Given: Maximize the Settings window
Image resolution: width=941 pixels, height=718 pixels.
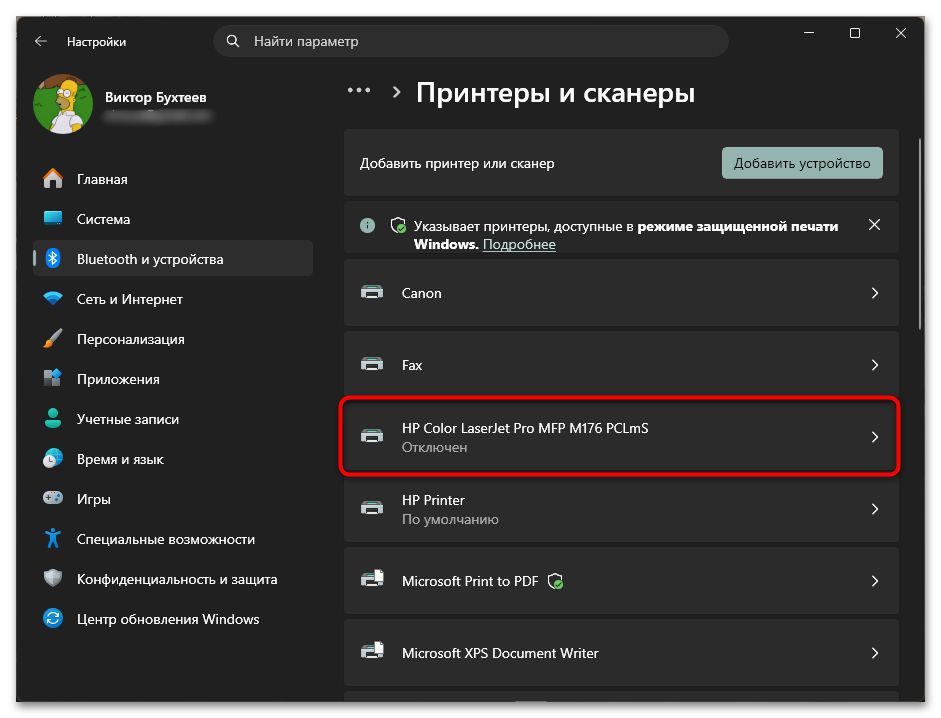Looking at the screenshot, I should (x=855, y=33).
